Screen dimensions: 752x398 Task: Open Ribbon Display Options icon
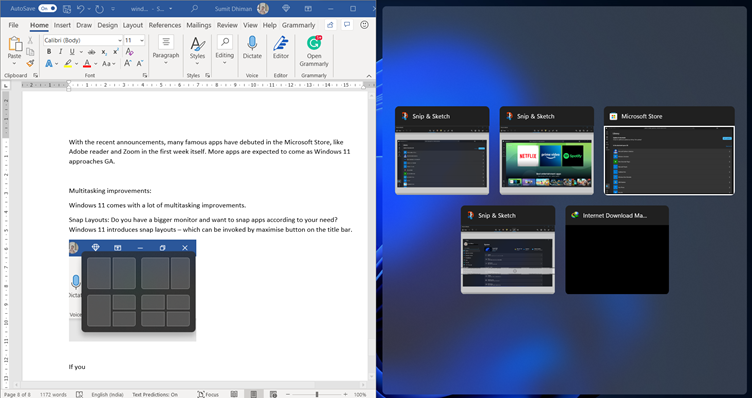click(x=308, y=9)
